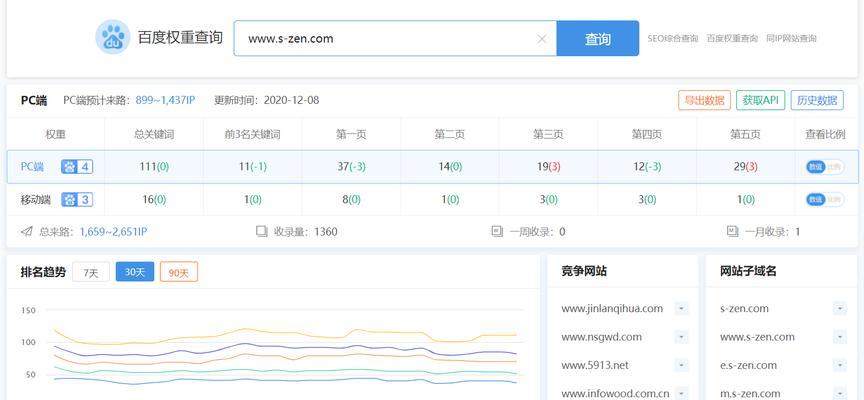Click PC端 第四页 value 12(-3)
864x400 pixels.
[x=647, y=166]
